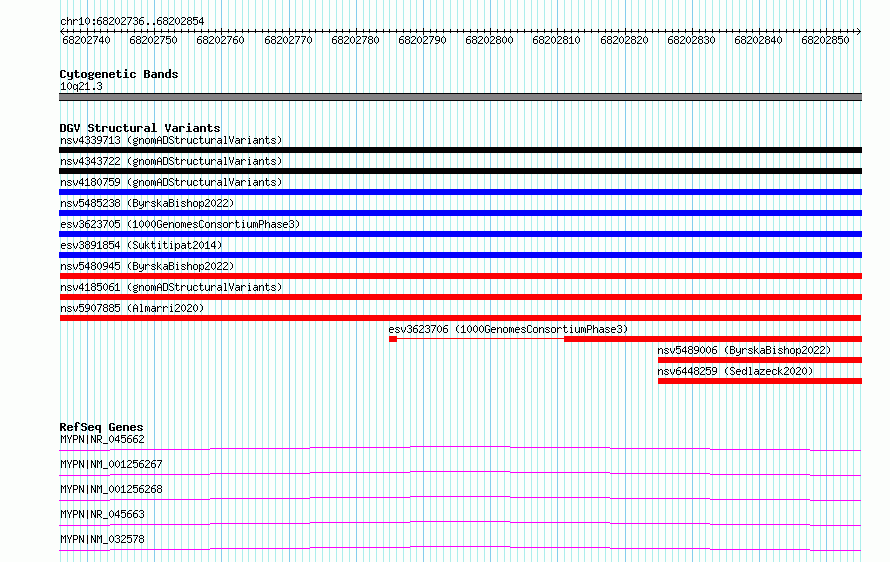Click ruler position 68202810

pyautogui.click(x=556, y=40)
